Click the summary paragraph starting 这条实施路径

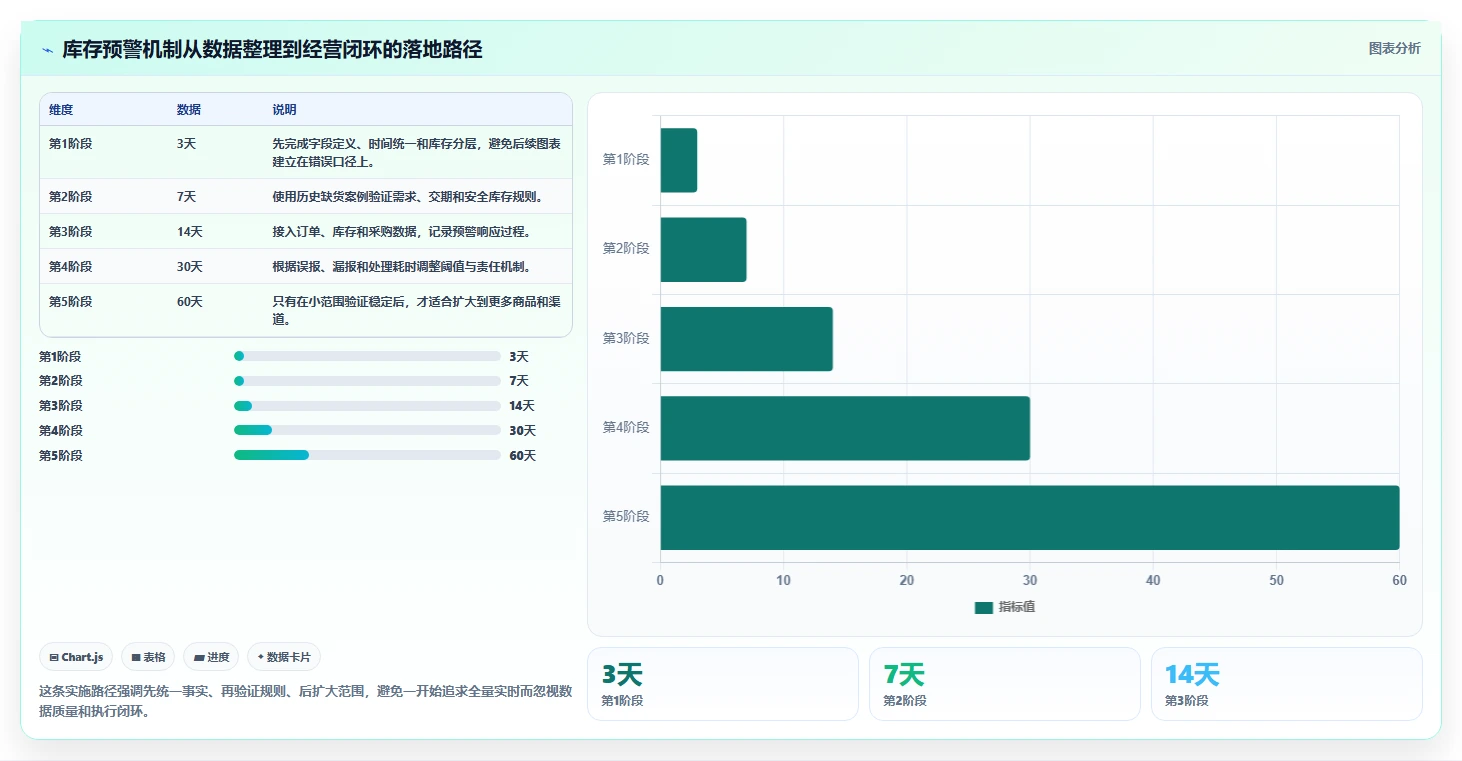[305, 702]
